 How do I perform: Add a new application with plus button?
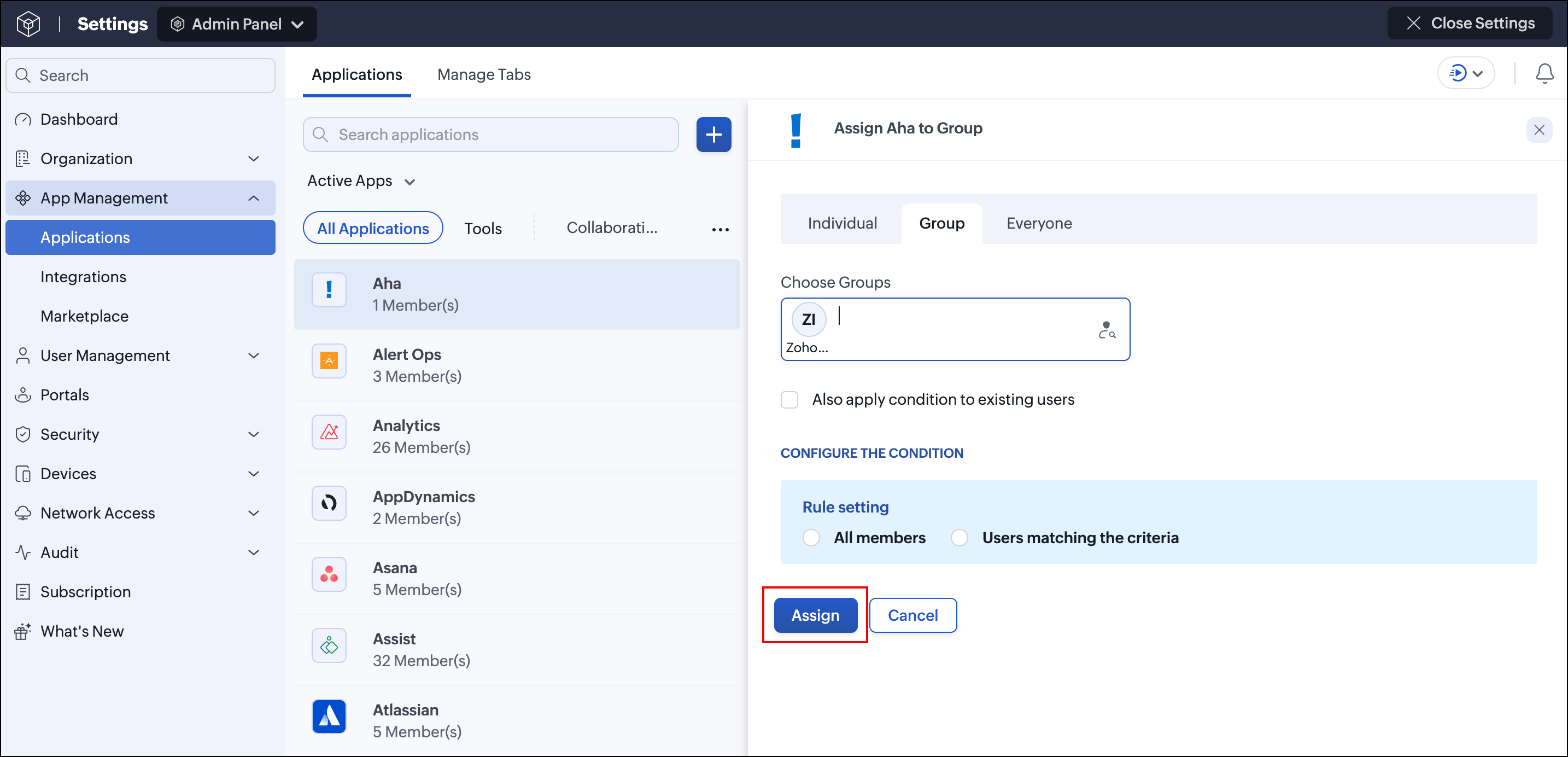pyautogui.click(x=713, y=135)
